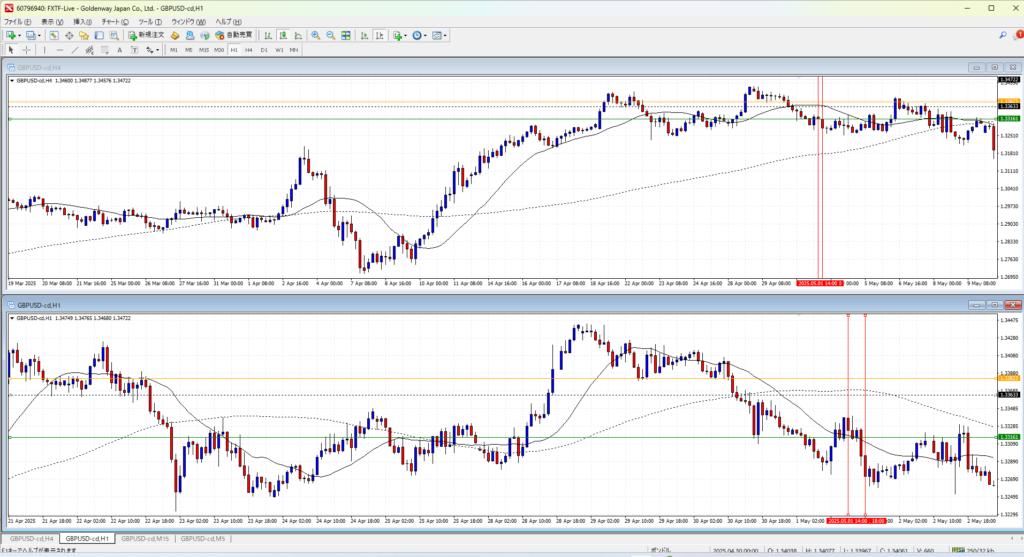Choose the horizontal line drawing tool
This screenshot has height=557, width=1024.
click(60, 49)
